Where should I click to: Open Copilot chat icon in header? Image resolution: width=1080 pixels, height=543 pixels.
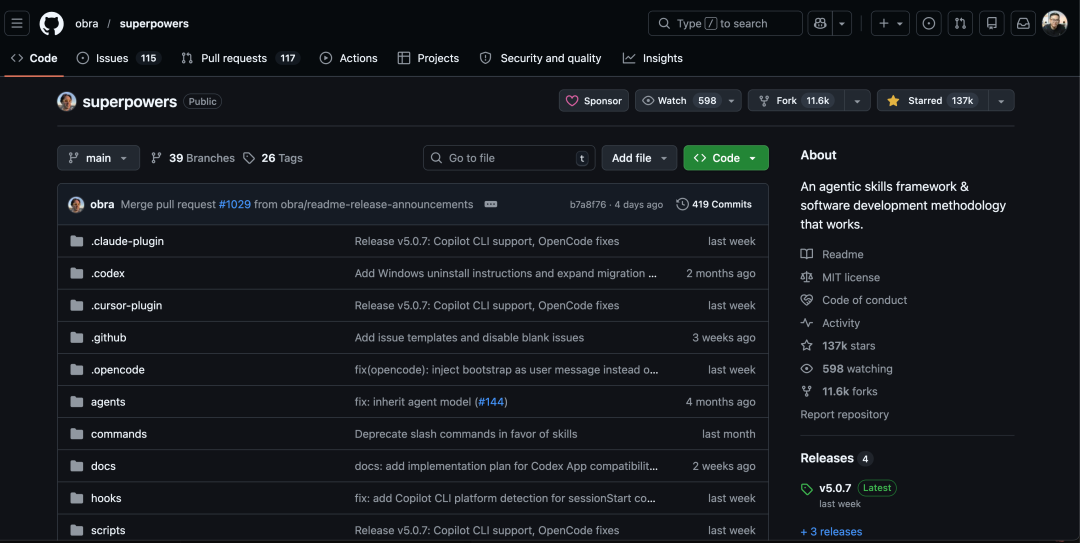coord(820,23)
